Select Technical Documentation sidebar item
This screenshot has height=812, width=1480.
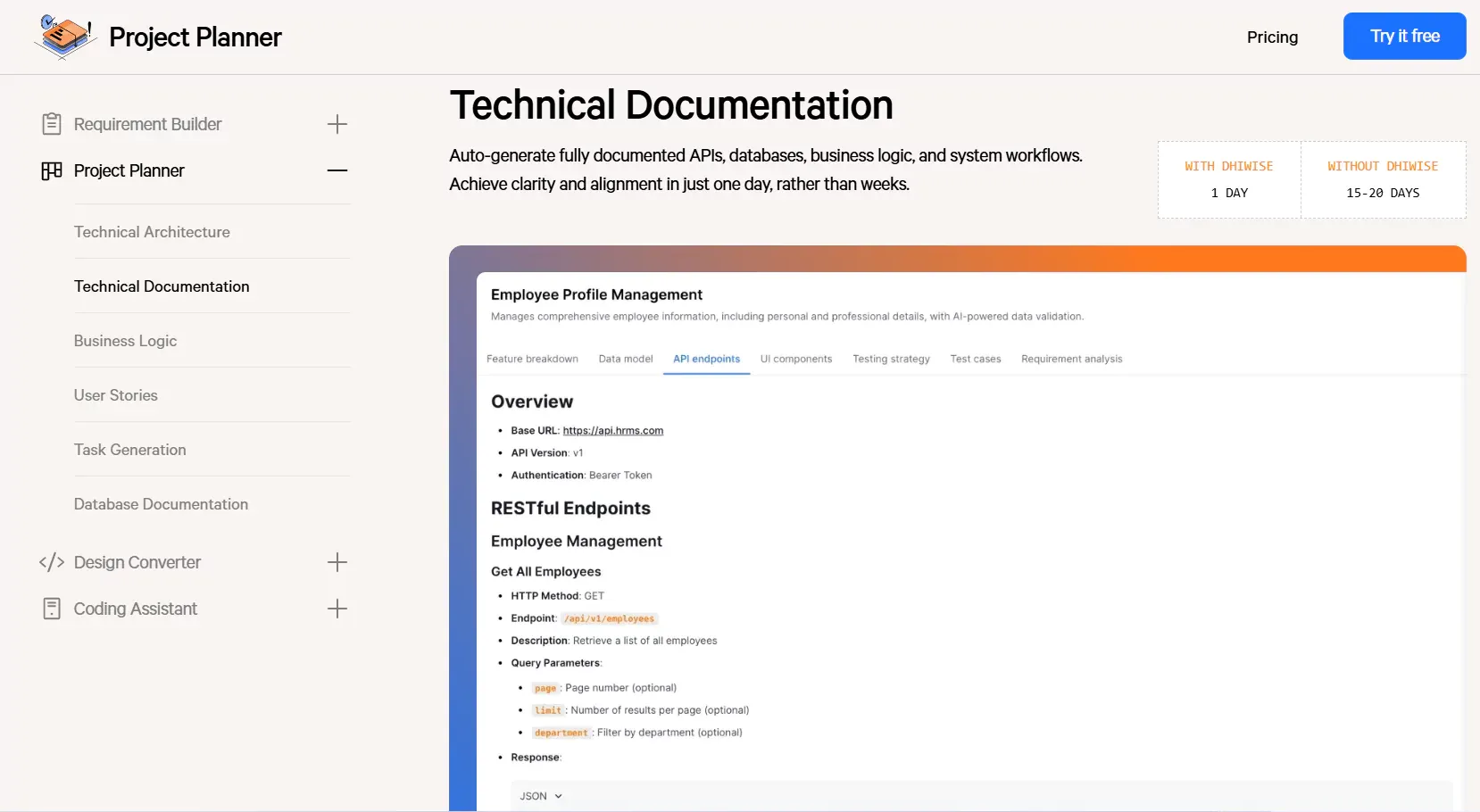coord(162,286)
